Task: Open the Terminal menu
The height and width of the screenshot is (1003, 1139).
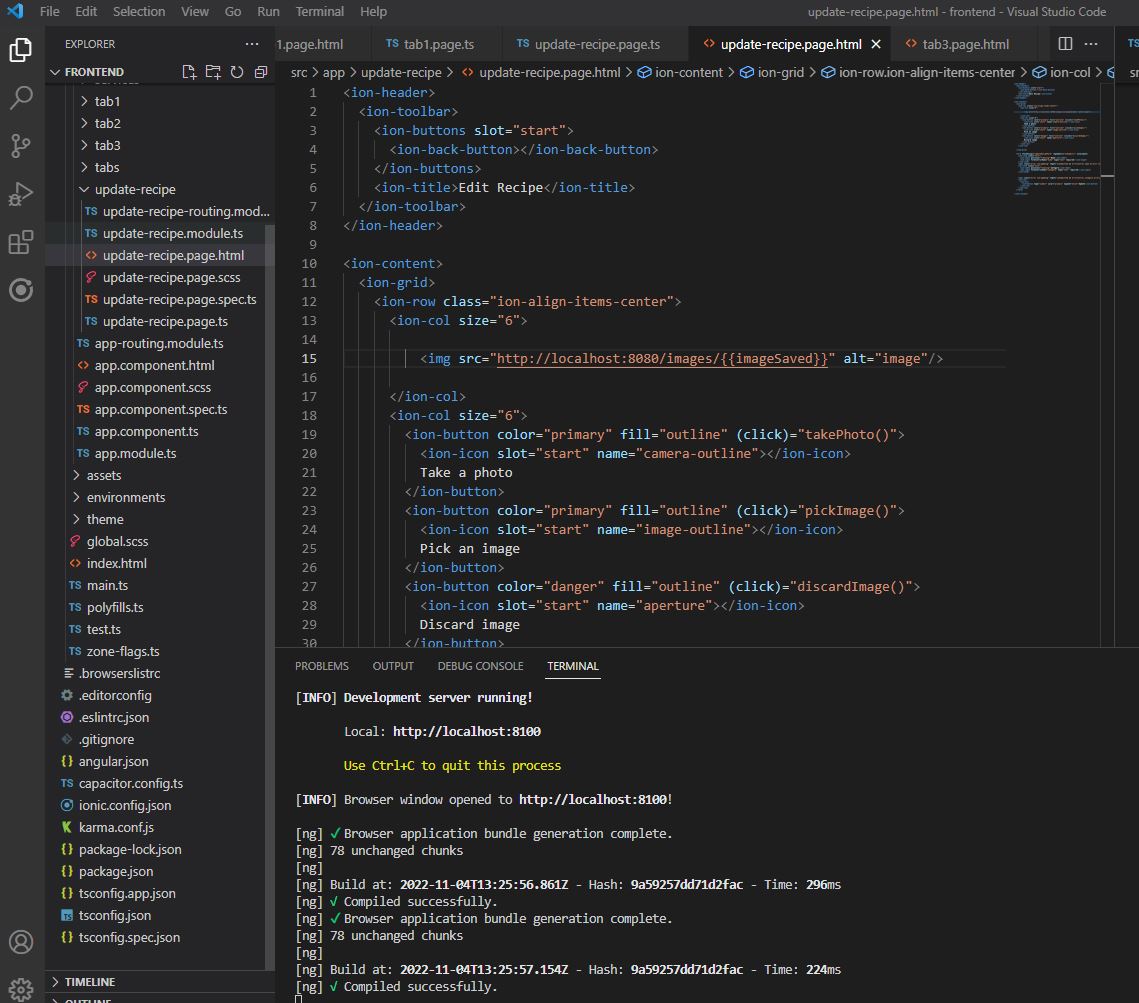Action: click(x=319, y=11)
